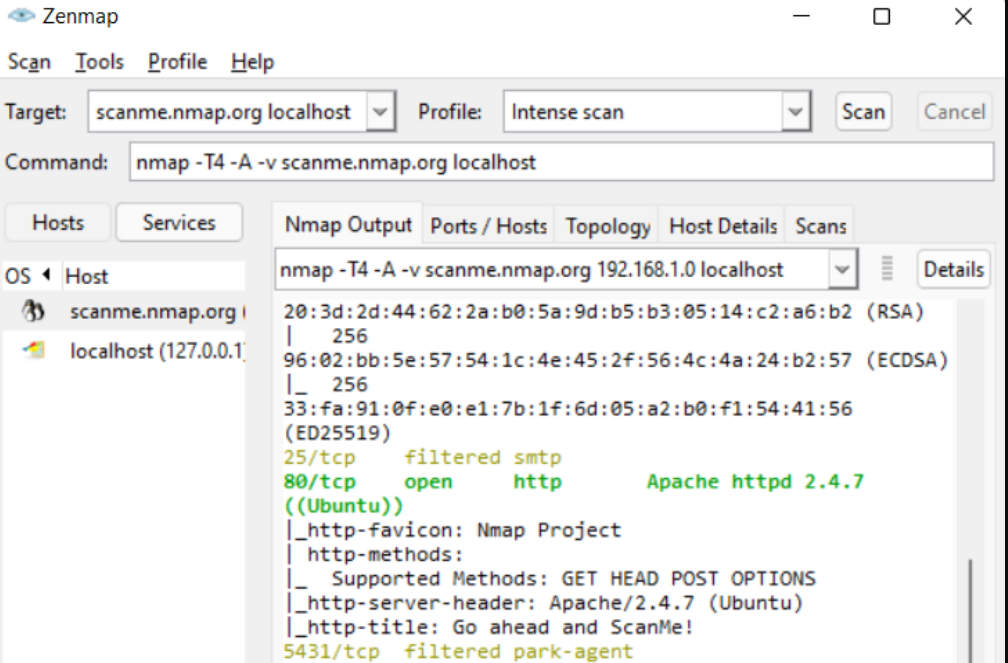Image resolution: width=1008 pixels, height=663 pixels.
Task: Click the Host column header
Action: [x=154, y=276]
